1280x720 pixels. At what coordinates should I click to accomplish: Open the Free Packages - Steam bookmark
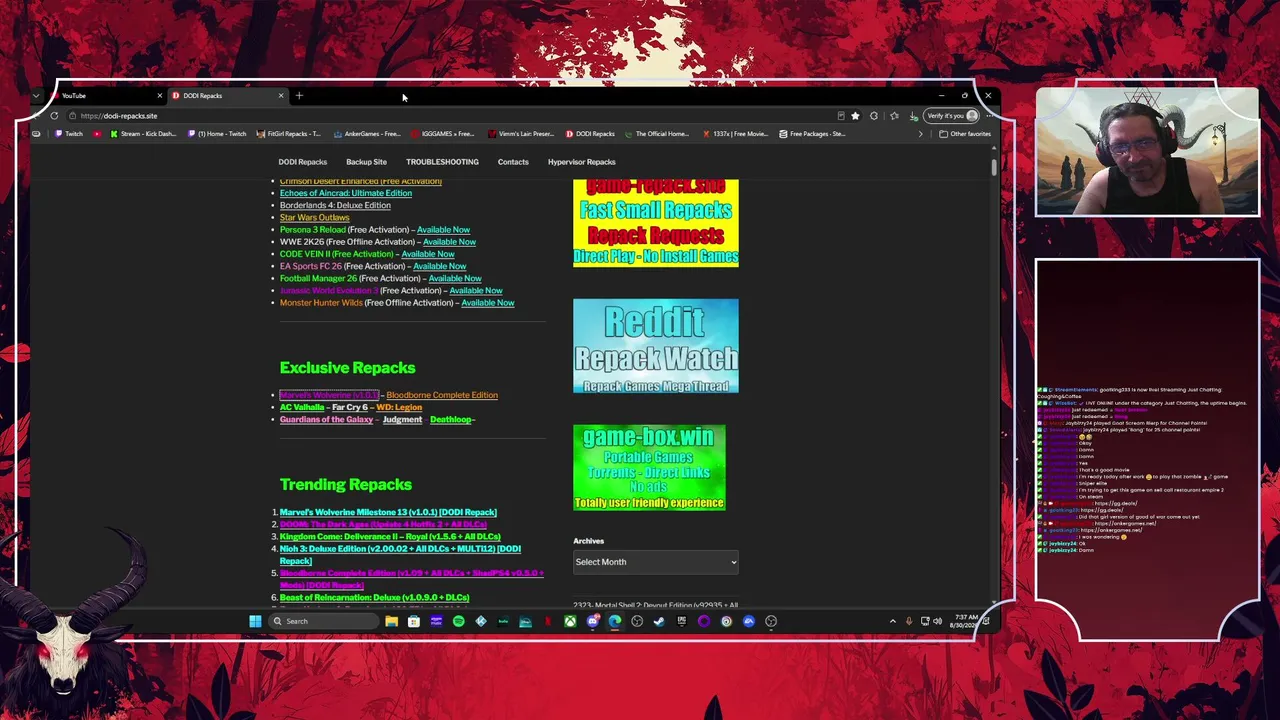click(x=813, y=134)
